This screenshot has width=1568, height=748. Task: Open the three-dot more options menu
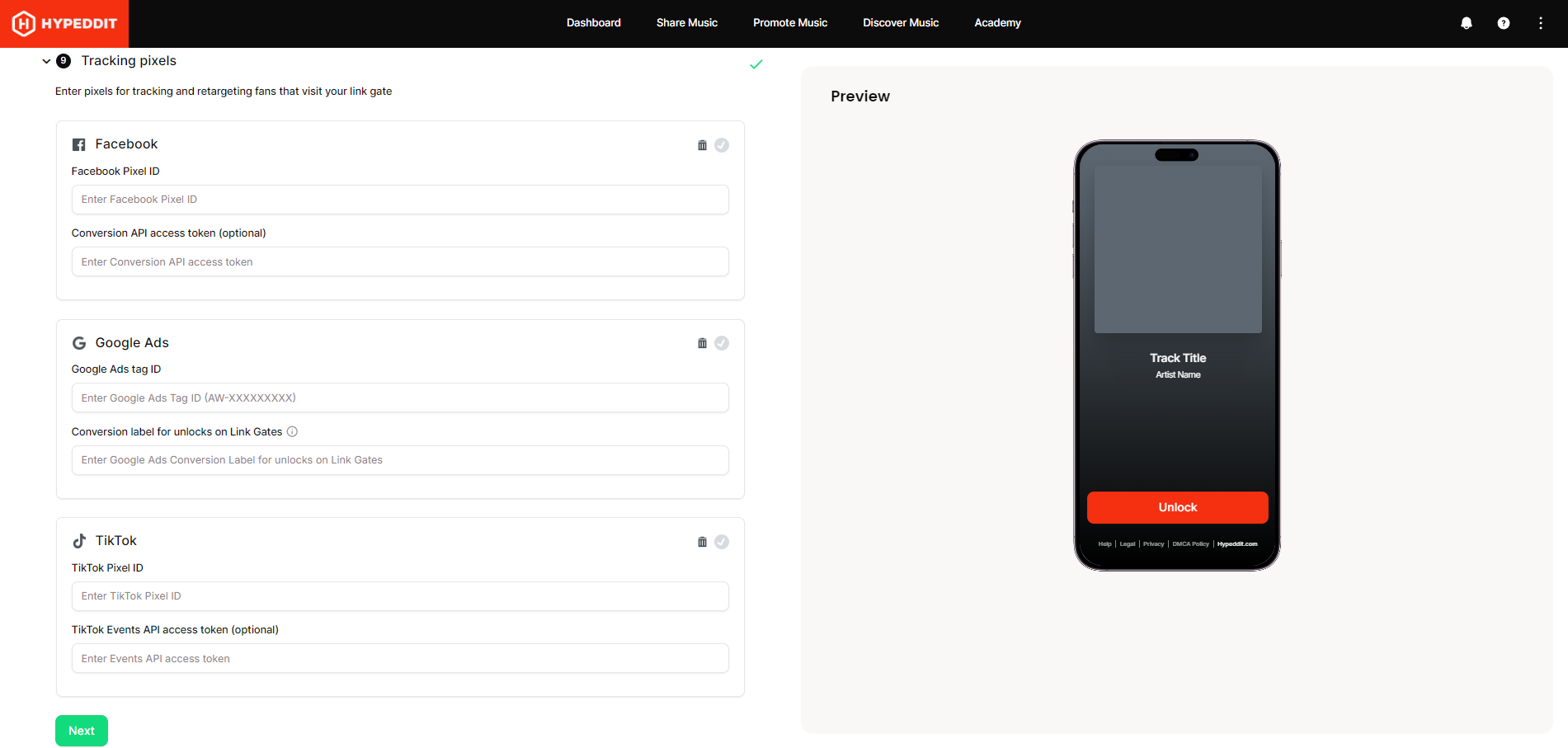pos(1540,23)
